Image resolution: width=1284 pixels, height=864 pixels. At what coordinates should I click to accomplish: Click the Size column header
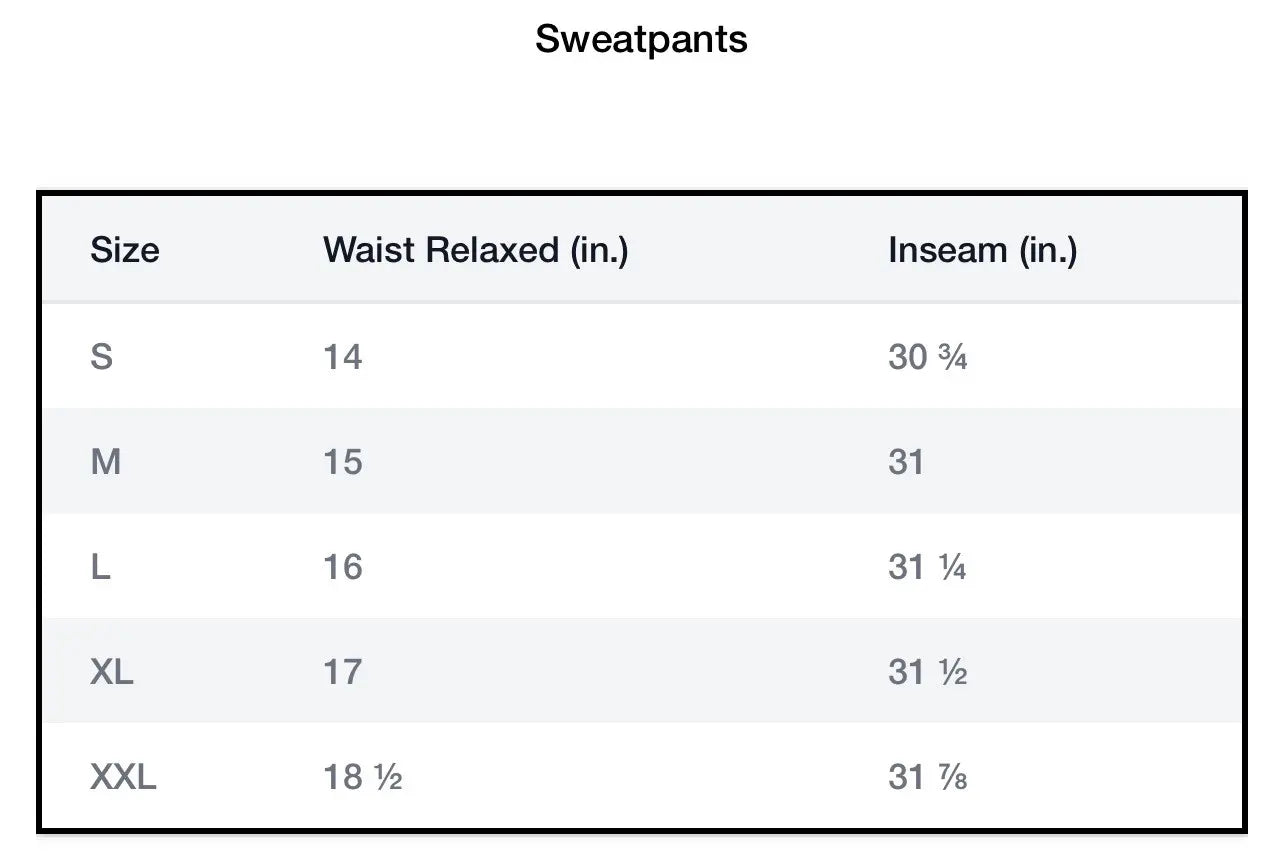[x=124, y=250]
